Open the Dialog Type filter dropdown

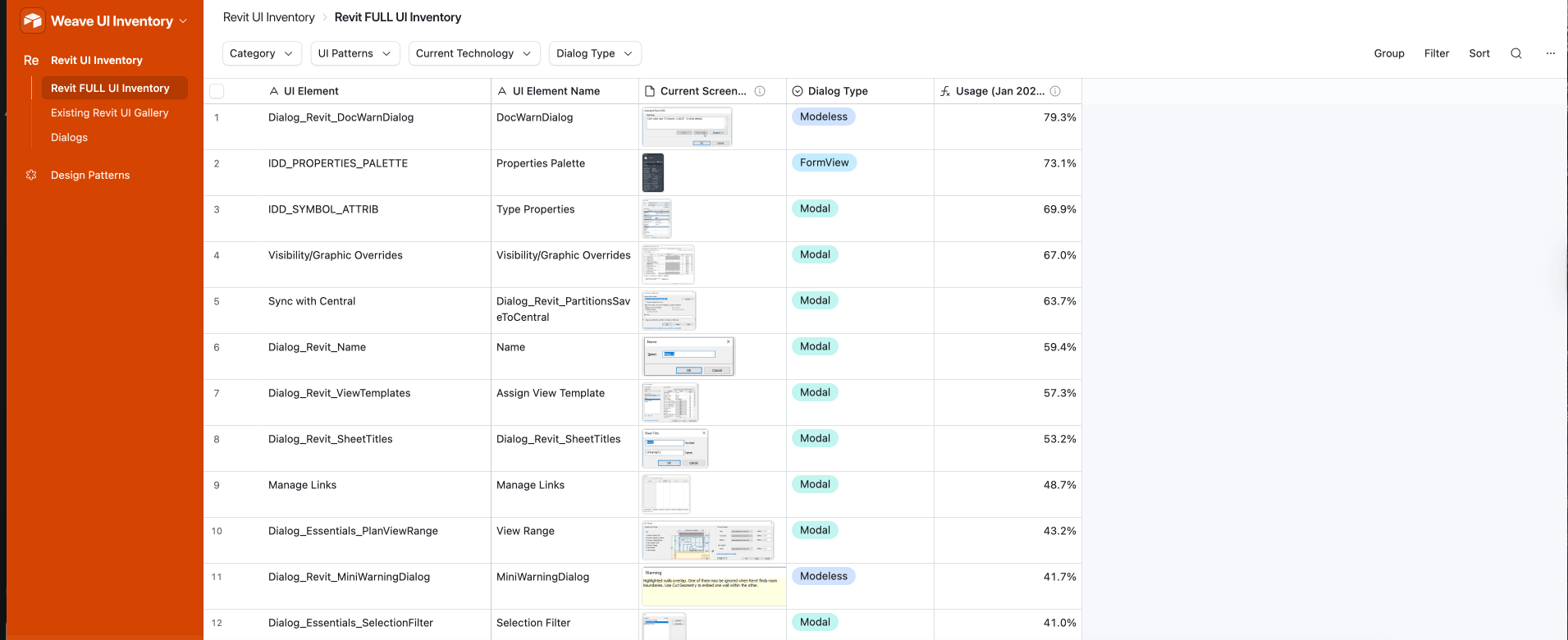coord(595,53)
